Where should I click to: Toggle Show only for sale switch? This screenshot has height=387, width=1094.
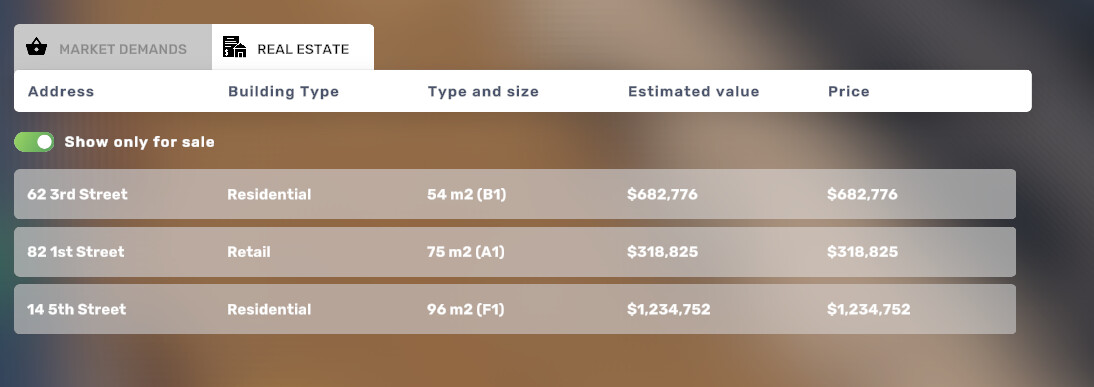tap(33, 142)
